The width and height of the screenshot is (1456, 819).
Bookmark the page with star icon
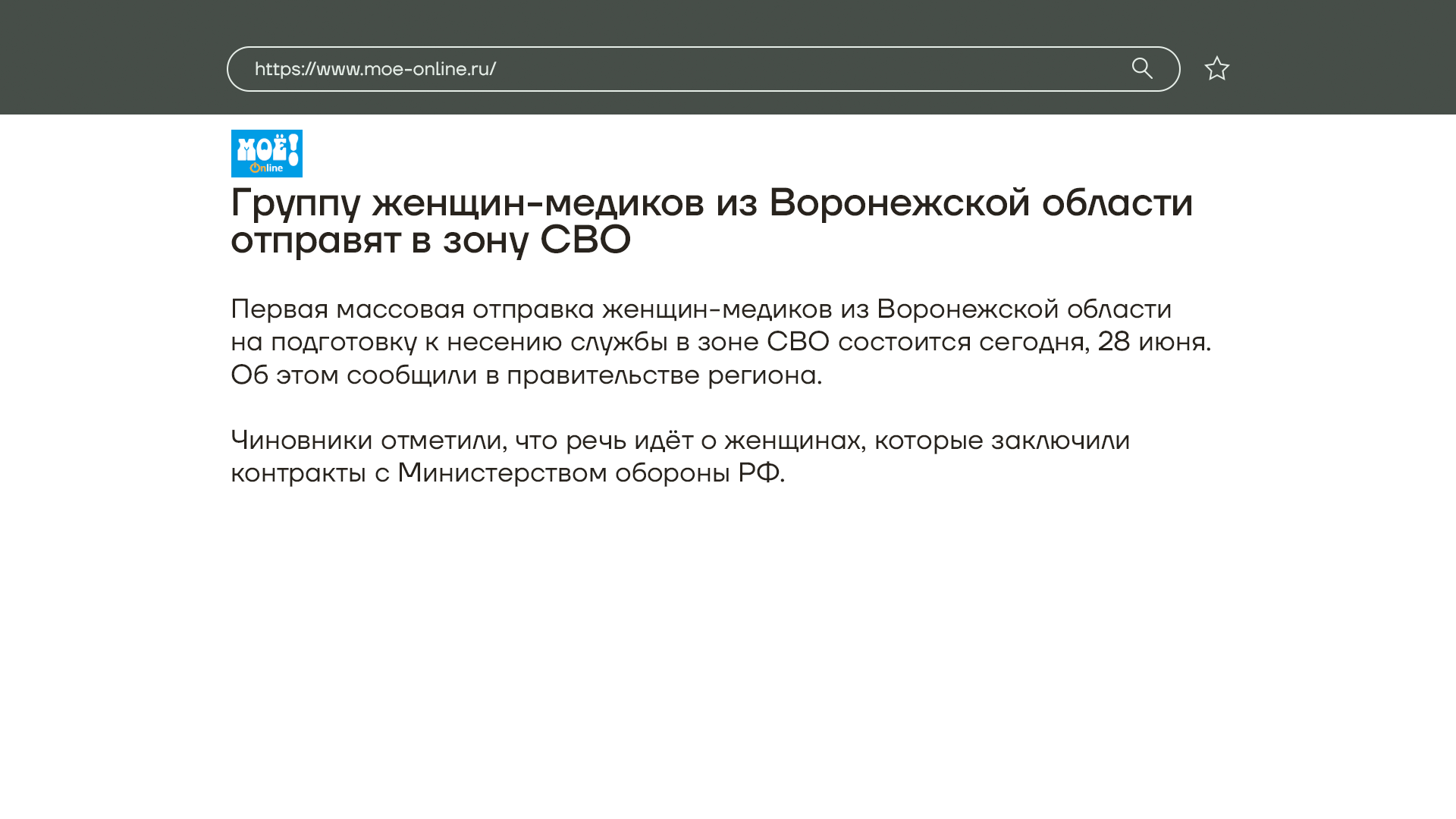(x=1216, y=68)
